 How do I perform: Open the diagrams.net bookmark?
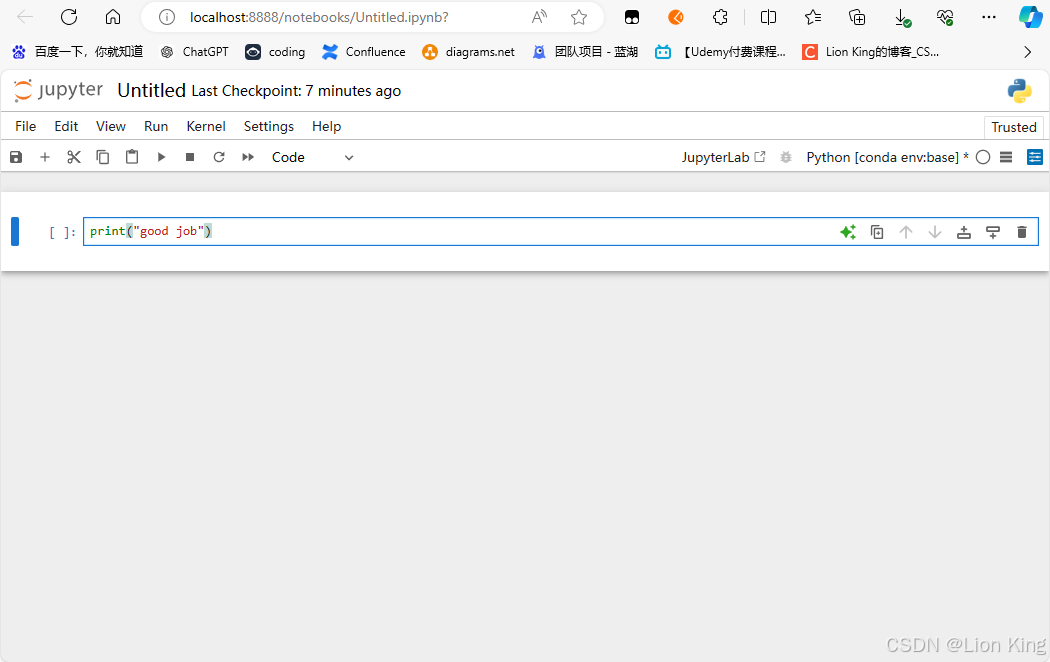pos(468,52)
